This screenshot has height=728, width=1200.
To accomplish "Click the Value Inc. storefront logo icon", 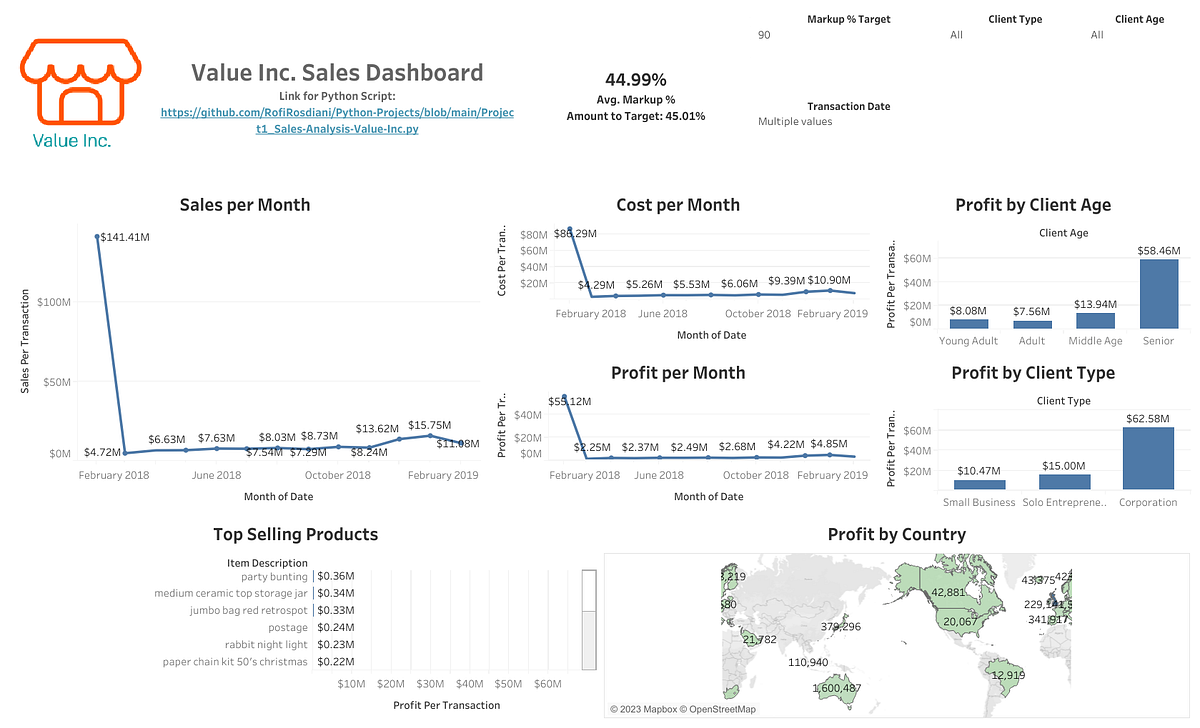I will 79,82.
